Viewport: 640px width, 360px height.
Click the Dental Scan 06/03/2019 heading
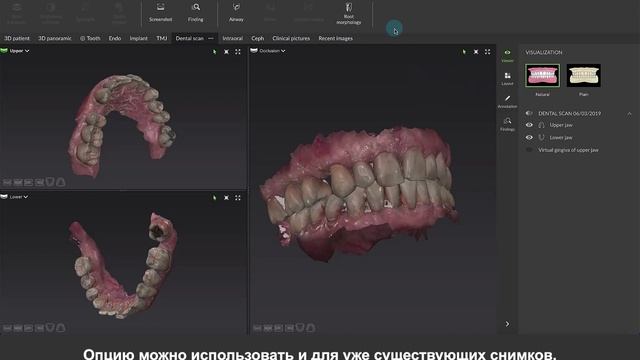(x=569, y=113)
